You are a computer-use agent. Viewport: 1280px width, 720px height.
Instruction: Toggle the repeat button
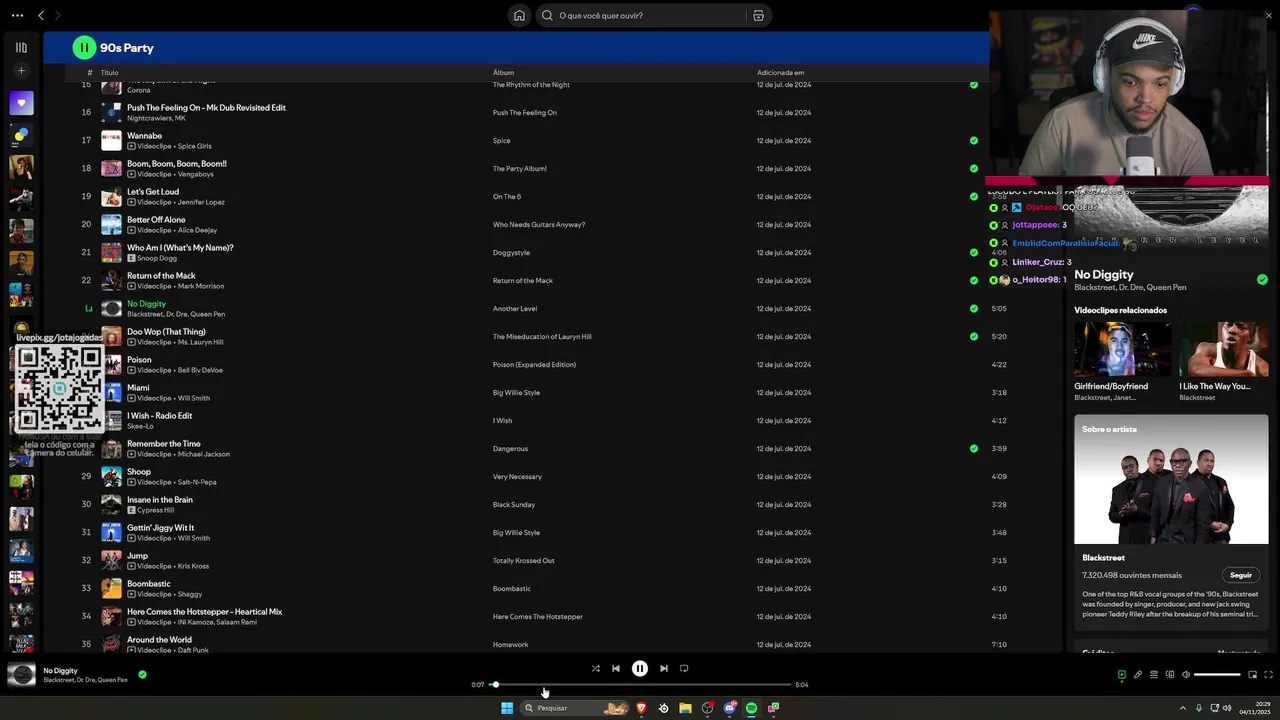684,669
